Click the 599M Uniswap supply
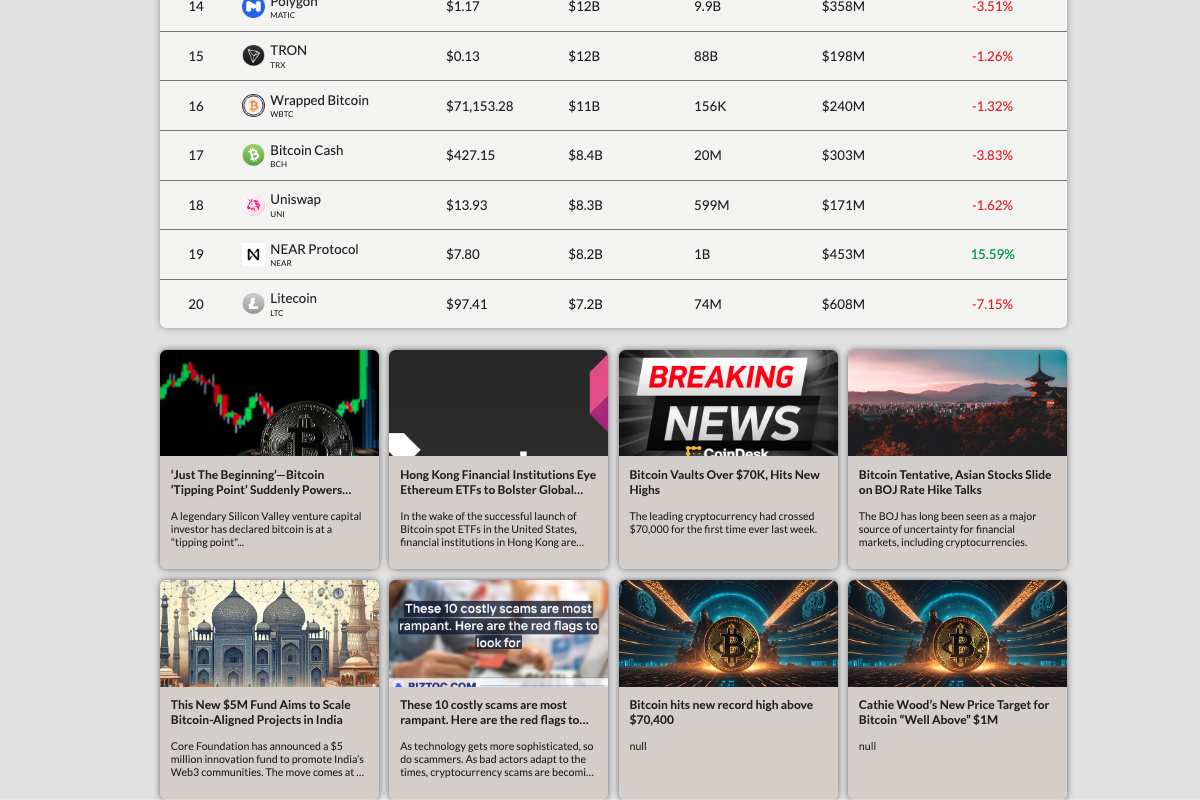Viewport: 1200px width, 800px height. click(712, 205)
